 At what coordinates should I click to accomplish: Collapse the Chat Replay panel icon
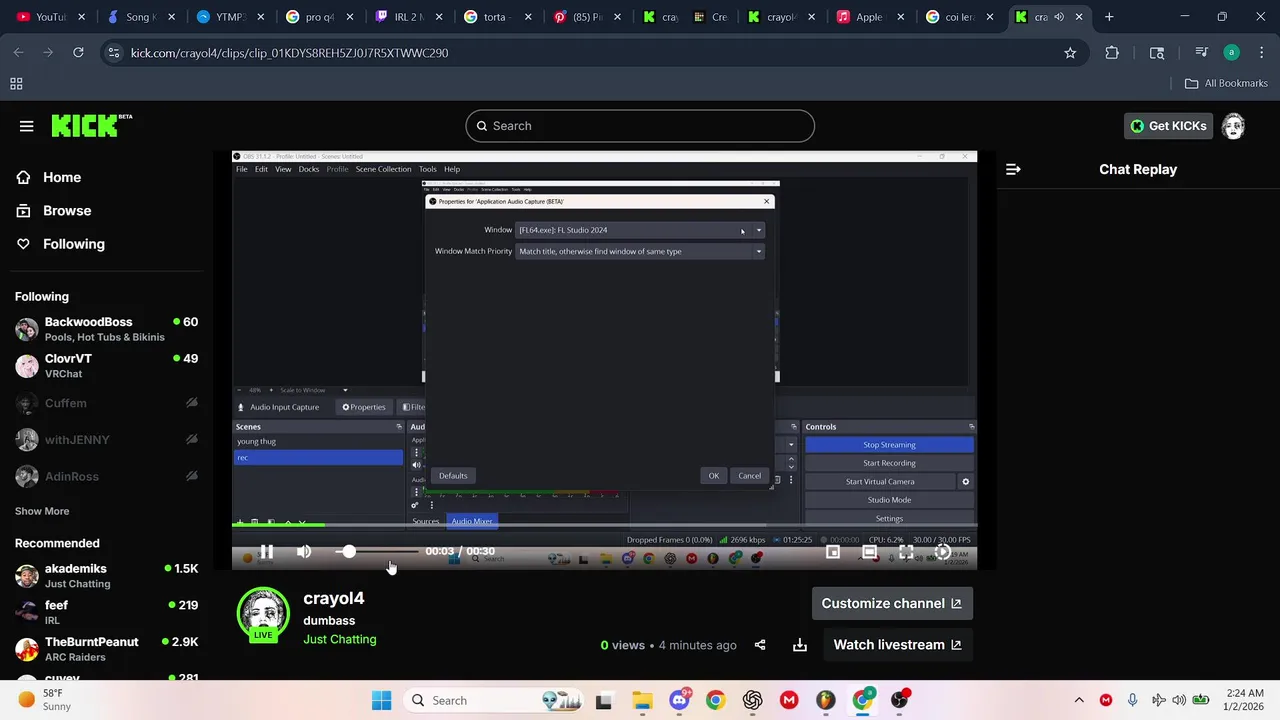tap(1013, 169)
